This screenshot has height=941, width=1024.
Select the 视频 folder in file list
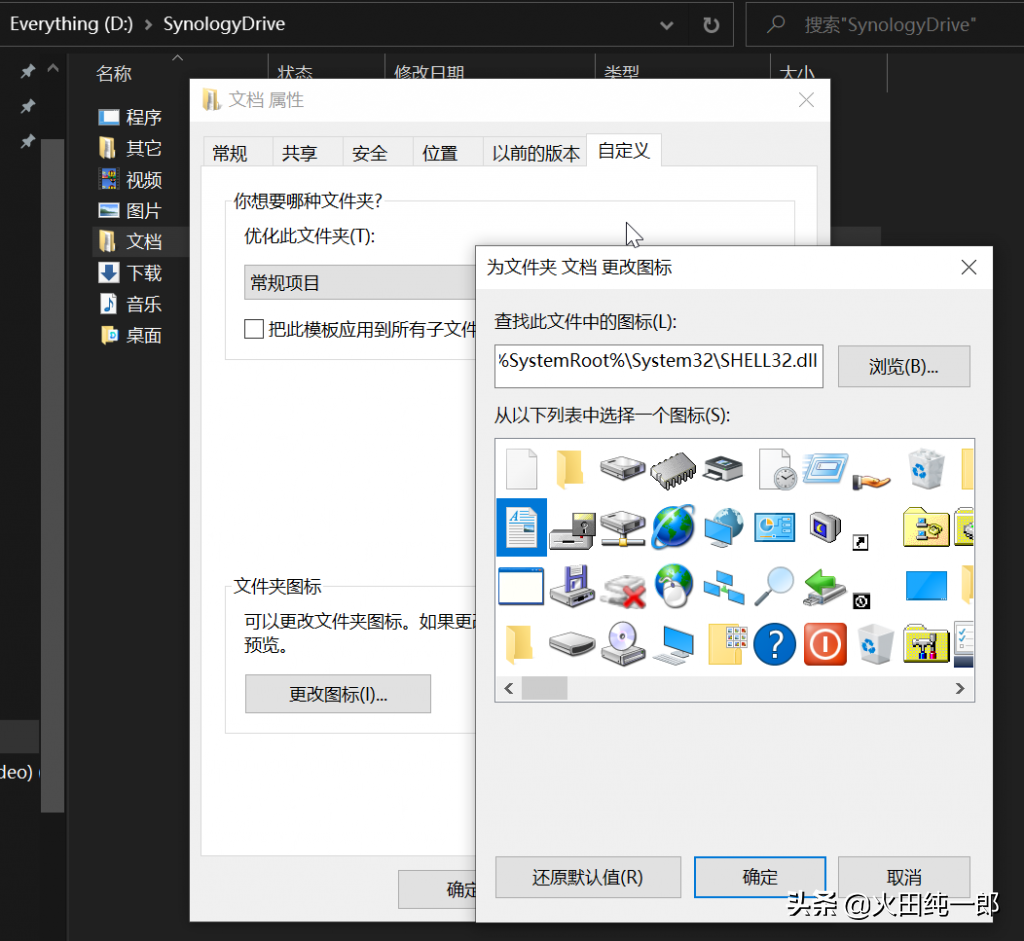coord(131,179)
